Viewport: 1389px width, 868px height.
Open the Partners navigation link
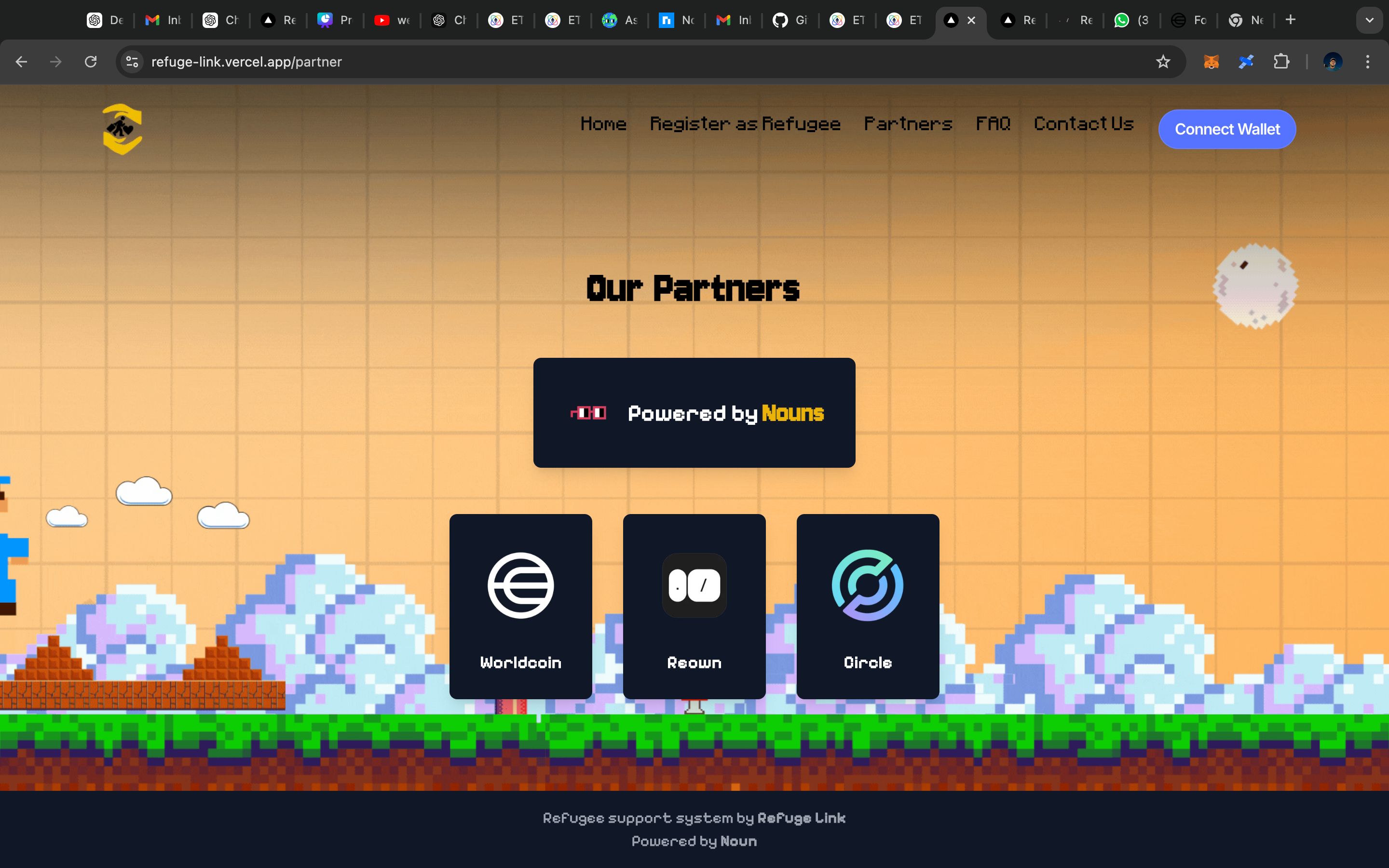point(908,124)
